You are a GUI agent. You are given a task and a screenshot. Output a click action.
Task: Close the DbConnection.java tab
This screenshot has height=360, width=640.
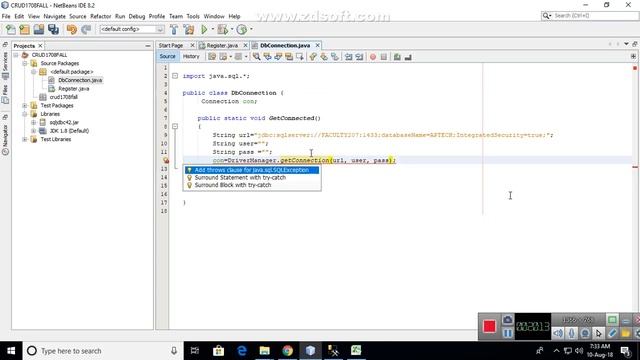click(317, 45)
